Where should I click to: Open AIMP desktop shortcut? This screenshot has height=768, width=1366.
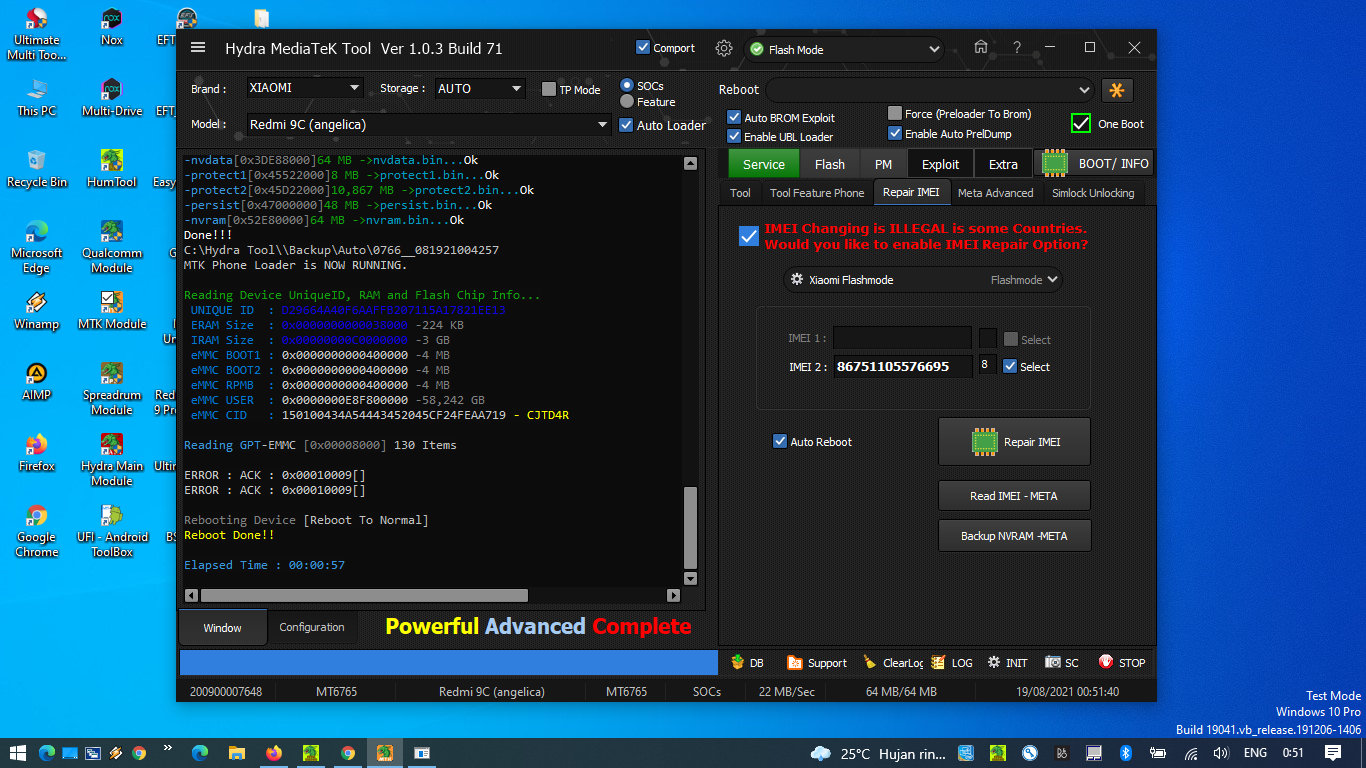(37, 382)
